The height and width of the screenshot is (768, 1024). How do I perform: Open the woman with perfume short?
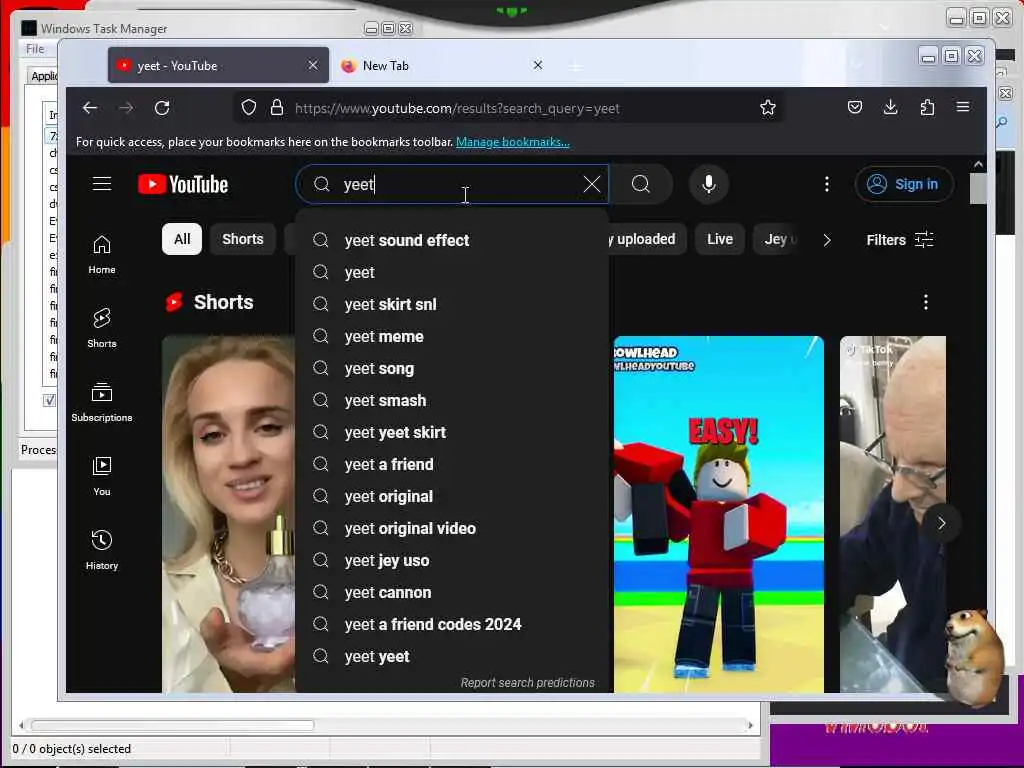[229, 514]
